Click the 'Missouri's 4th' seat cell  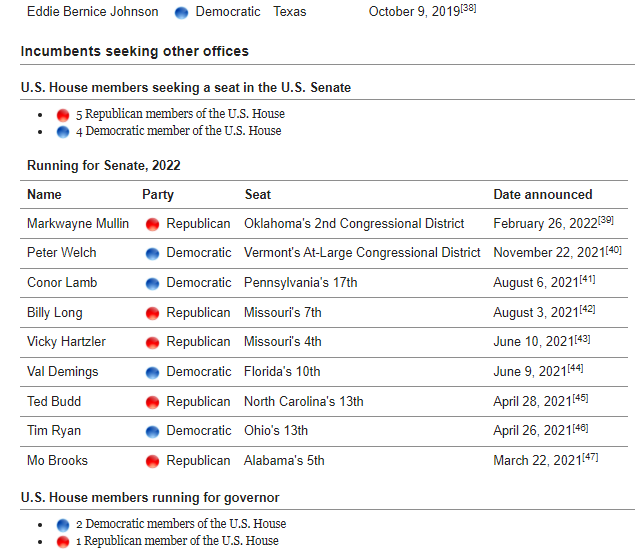point(283,342)
